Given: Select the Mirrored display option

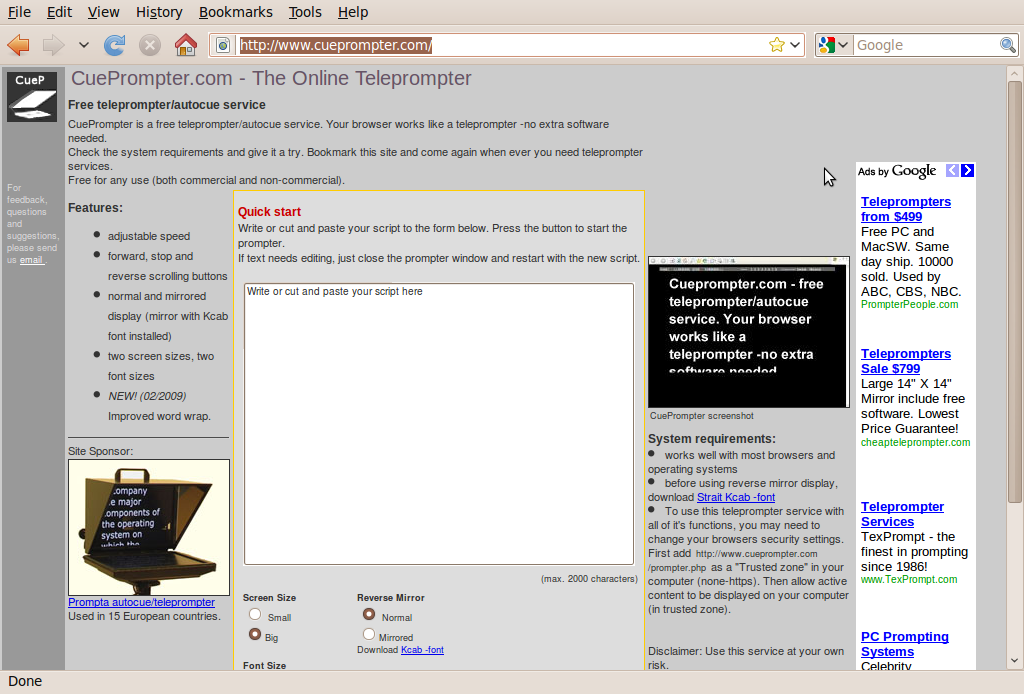Looking at the screenshot, I should click(369, 635).
